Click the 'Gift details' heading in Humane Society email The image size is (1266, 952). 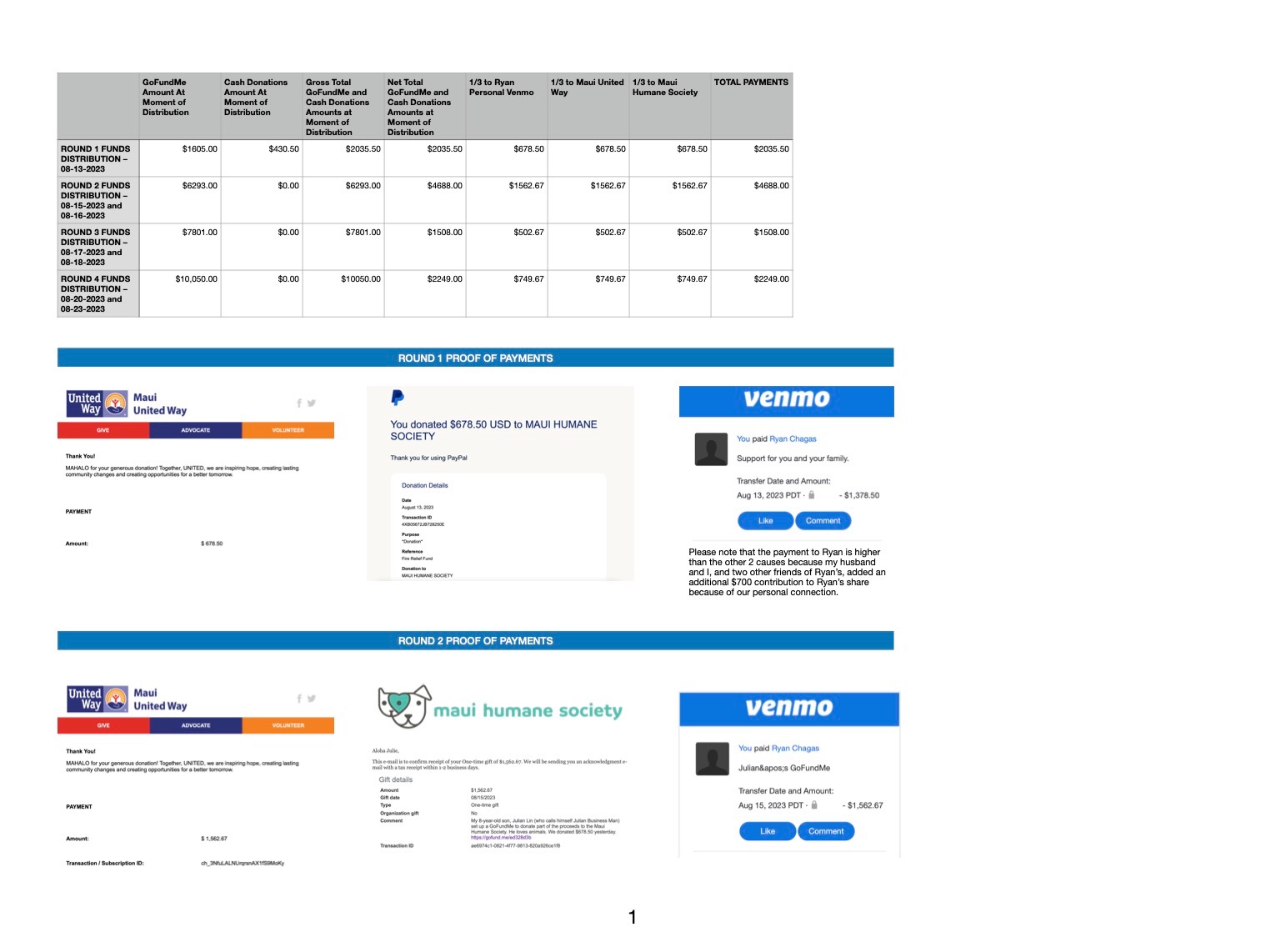point(396,779)
